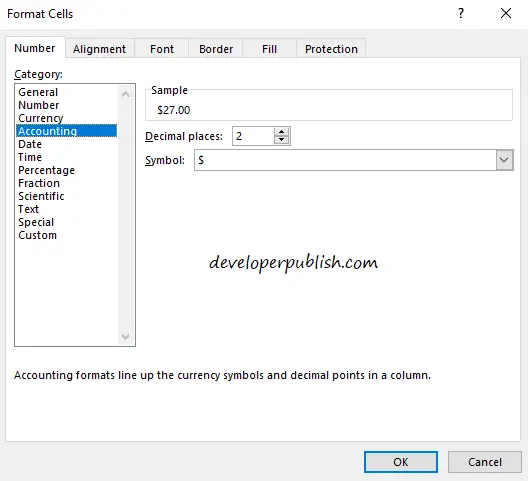Open the Font tab
Image resolution: width=528 pixels, height=481 pixels.
coord(162,49)
